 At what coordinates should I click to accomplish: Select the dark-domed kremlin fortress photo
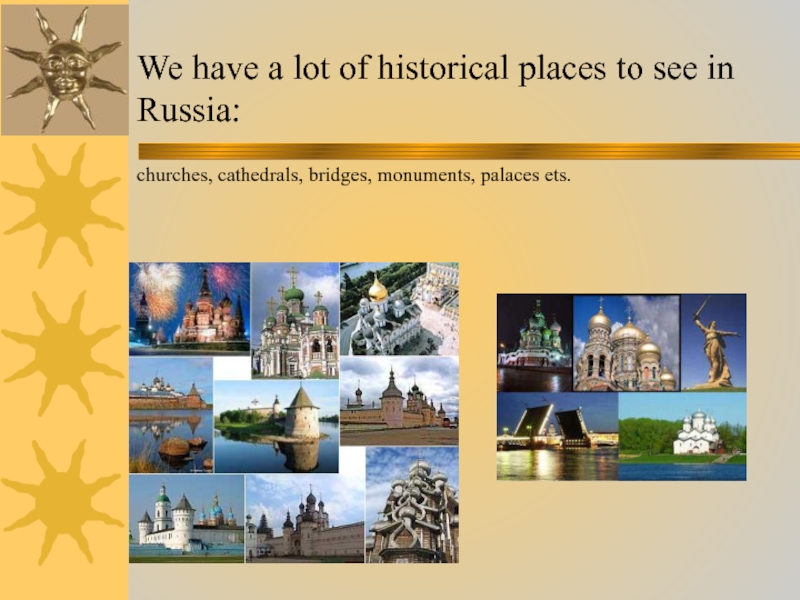click(x=305, y=518)
